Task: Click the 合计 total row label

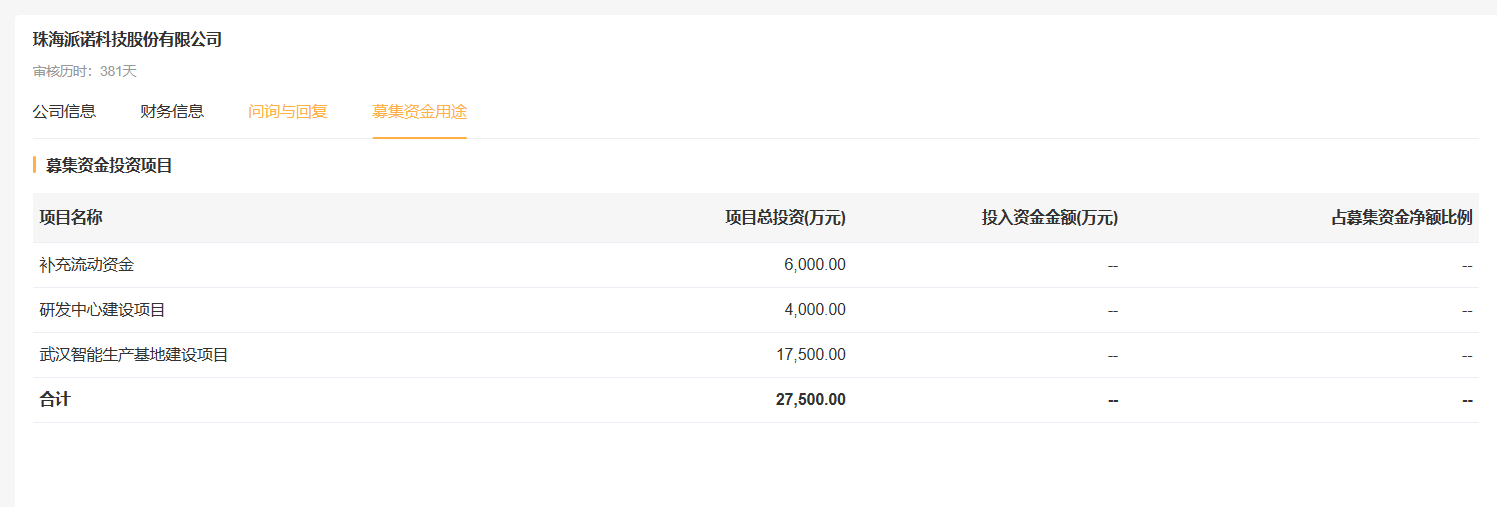Action: click(55, 400)
